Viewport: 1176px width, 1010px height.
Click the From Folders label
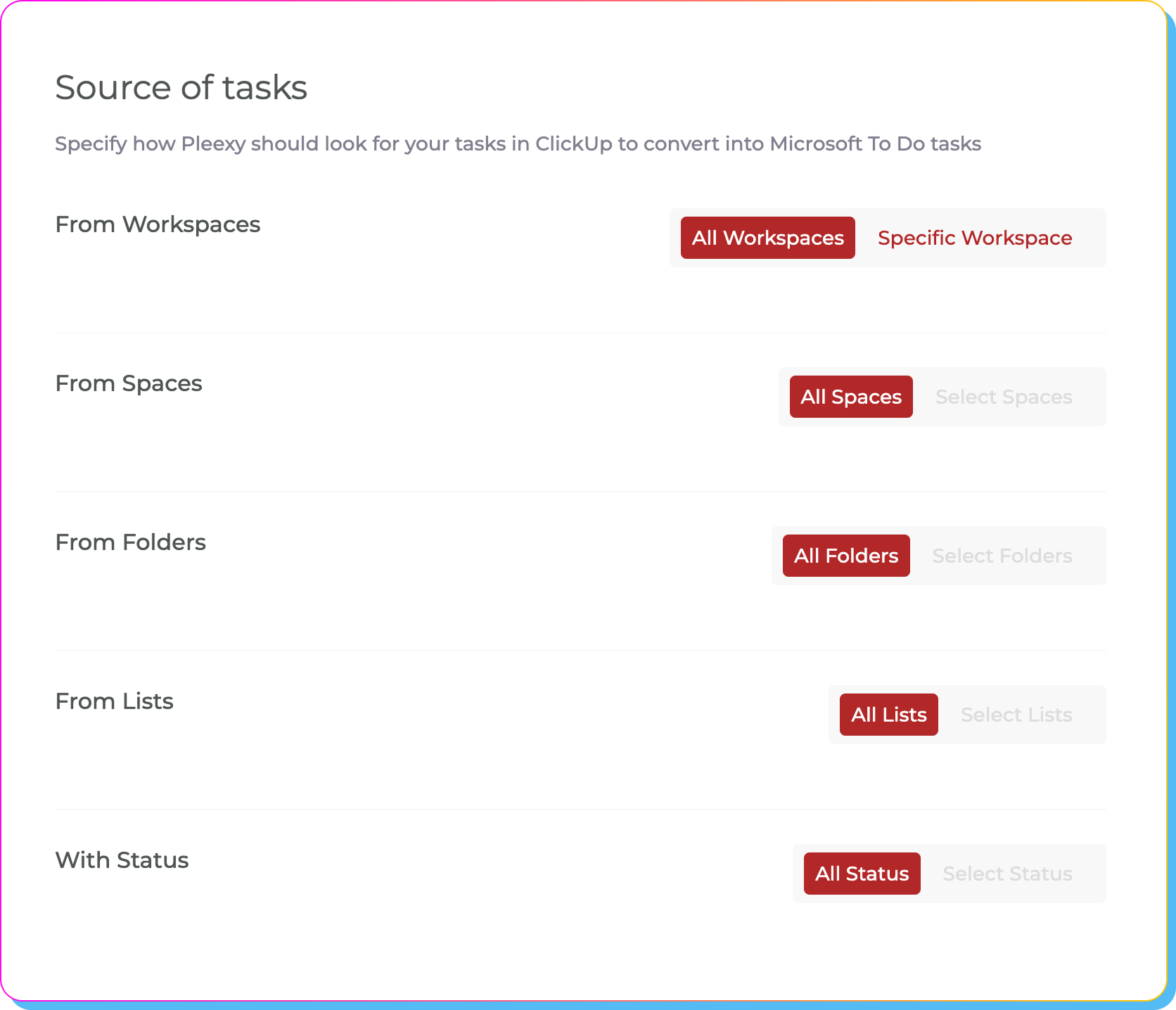[130, 542]
